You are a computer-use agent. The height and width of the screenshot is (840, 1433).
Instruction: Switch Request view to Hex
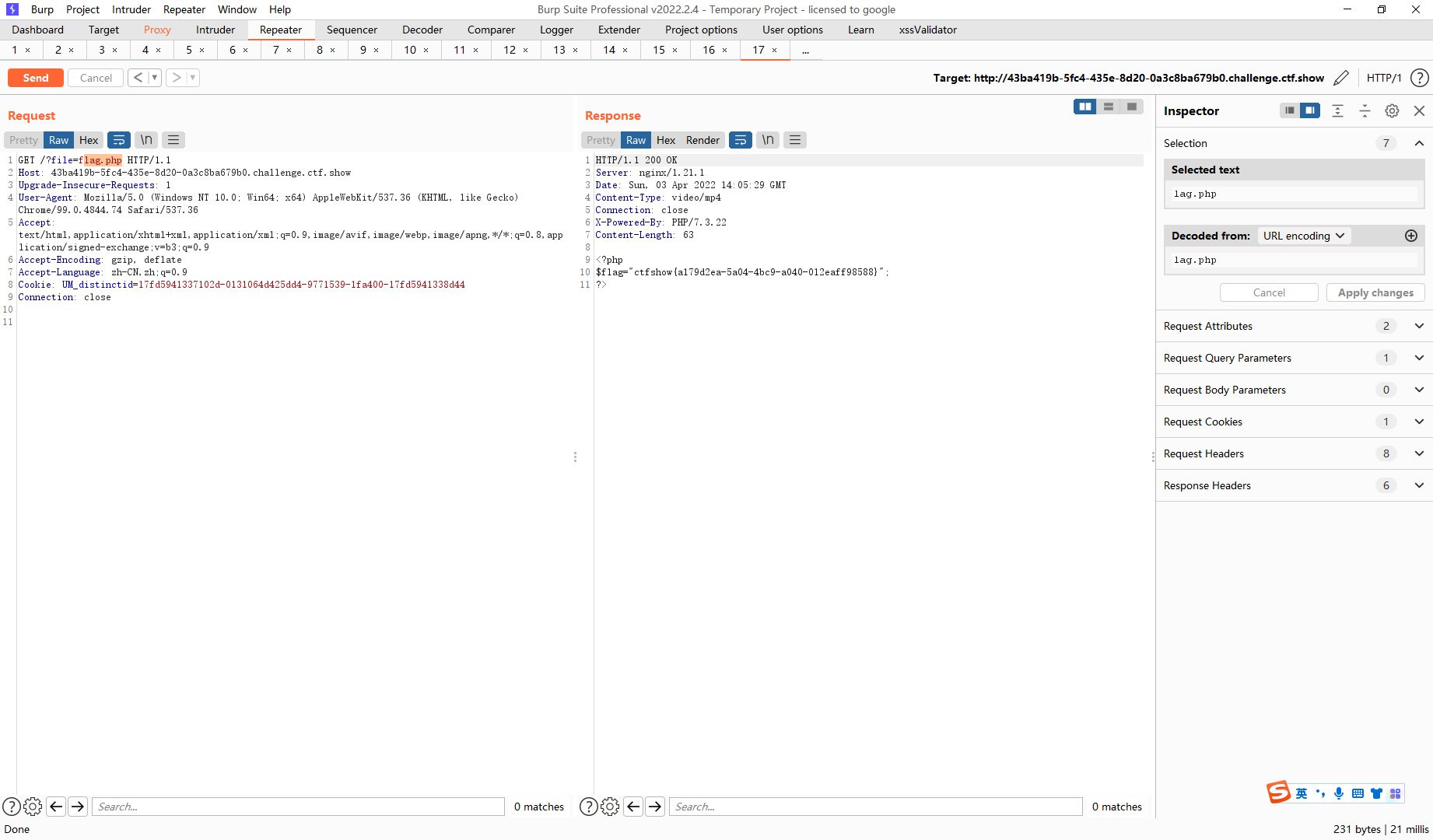coord(89,140)
